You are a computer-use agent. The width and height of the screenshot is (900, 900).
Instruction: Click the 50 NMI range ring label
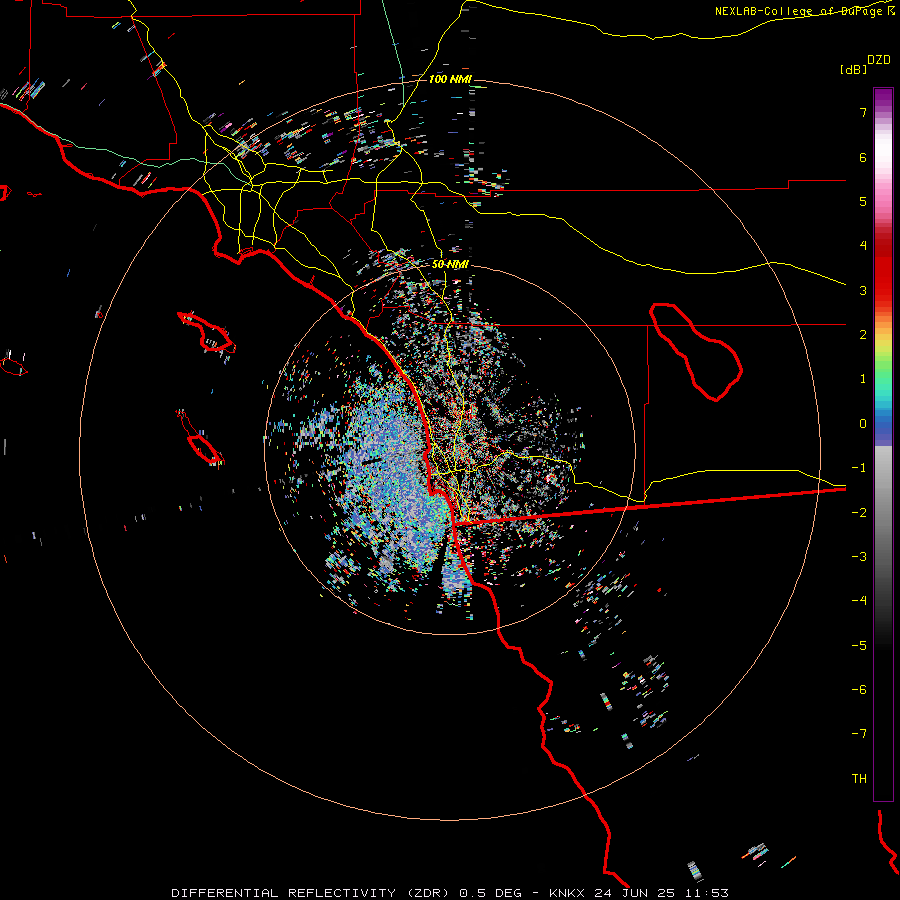pyautogui.click(x=450, y=265)
